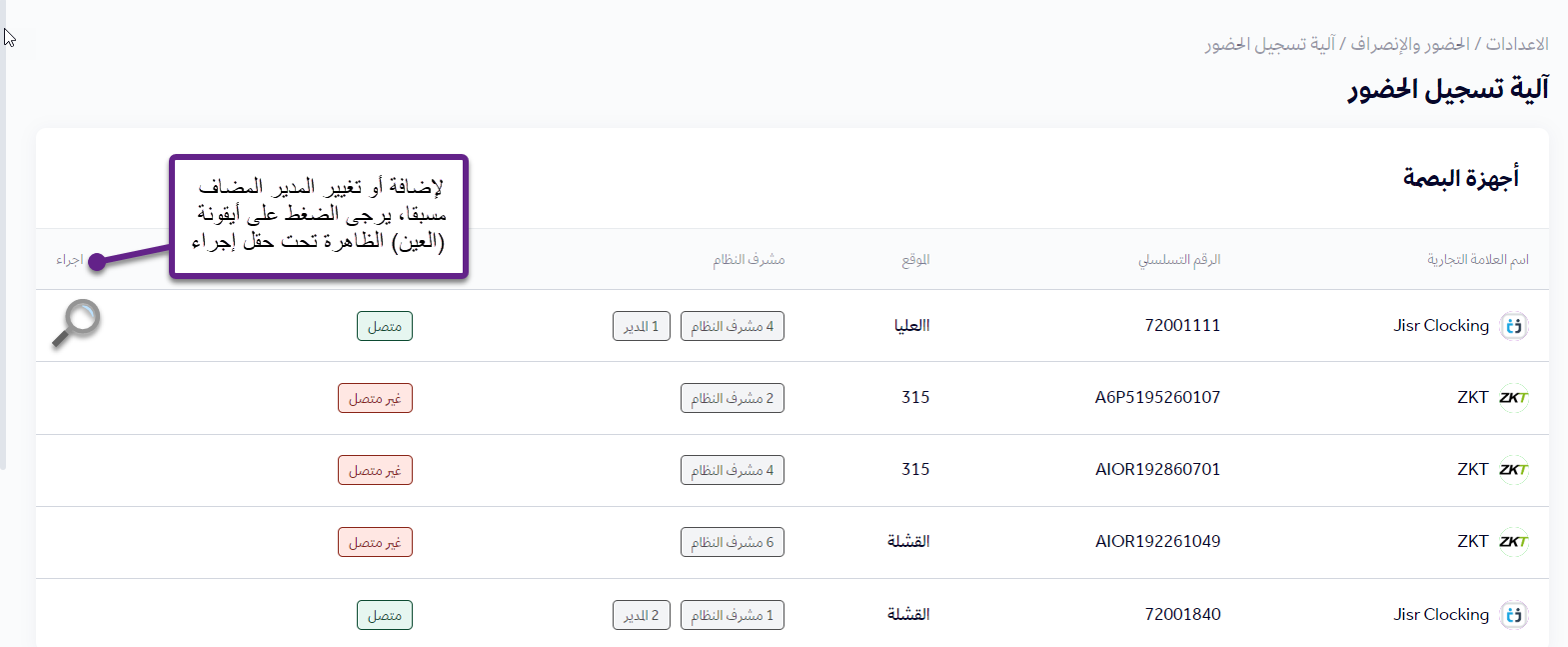Click the اسم العلامة التجارية column header
Image resolution: width=1568 pixels, height=647 pixels.
[1477, 260]
